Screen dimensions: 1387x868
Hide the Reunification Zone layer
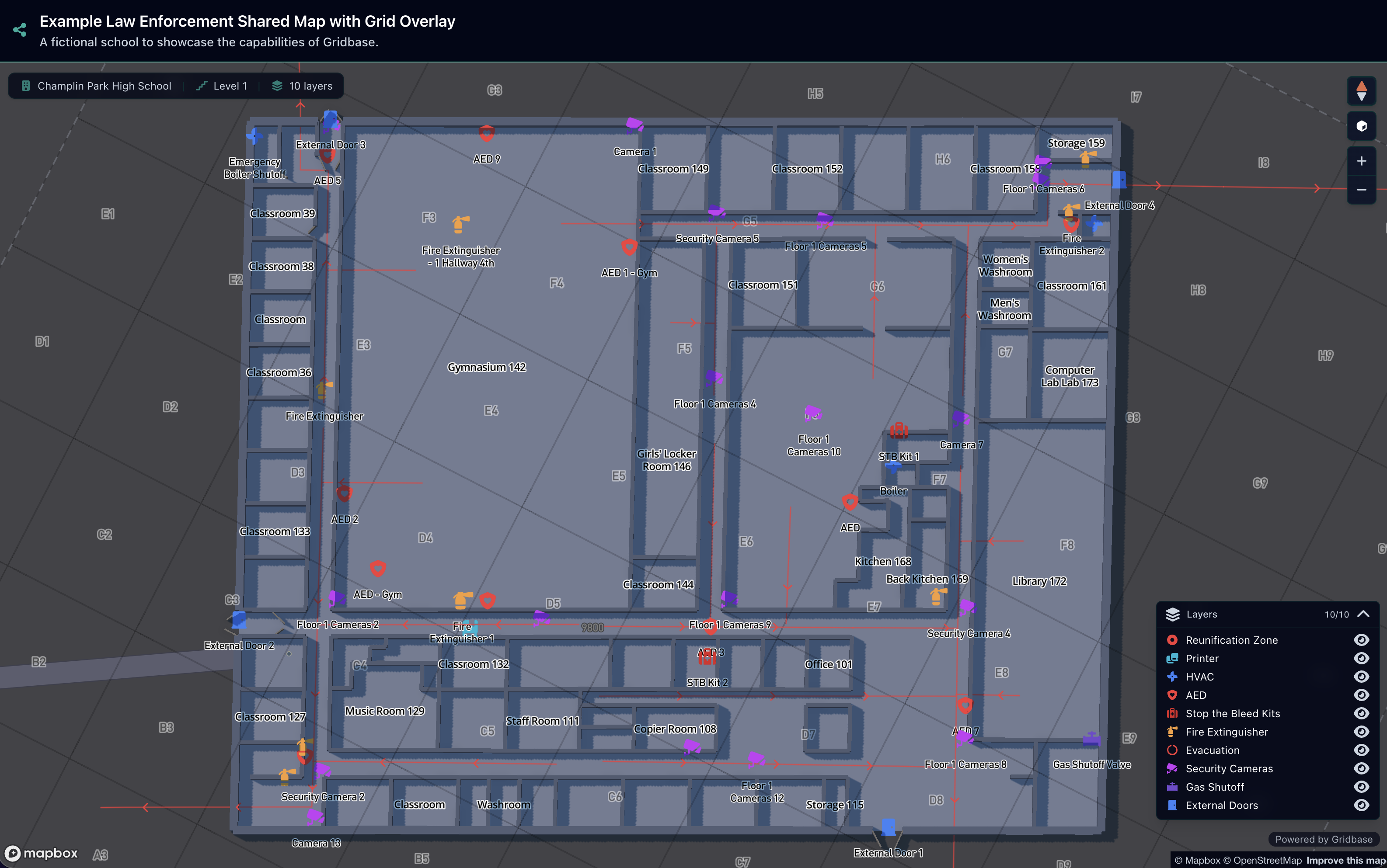point(1361,639)
